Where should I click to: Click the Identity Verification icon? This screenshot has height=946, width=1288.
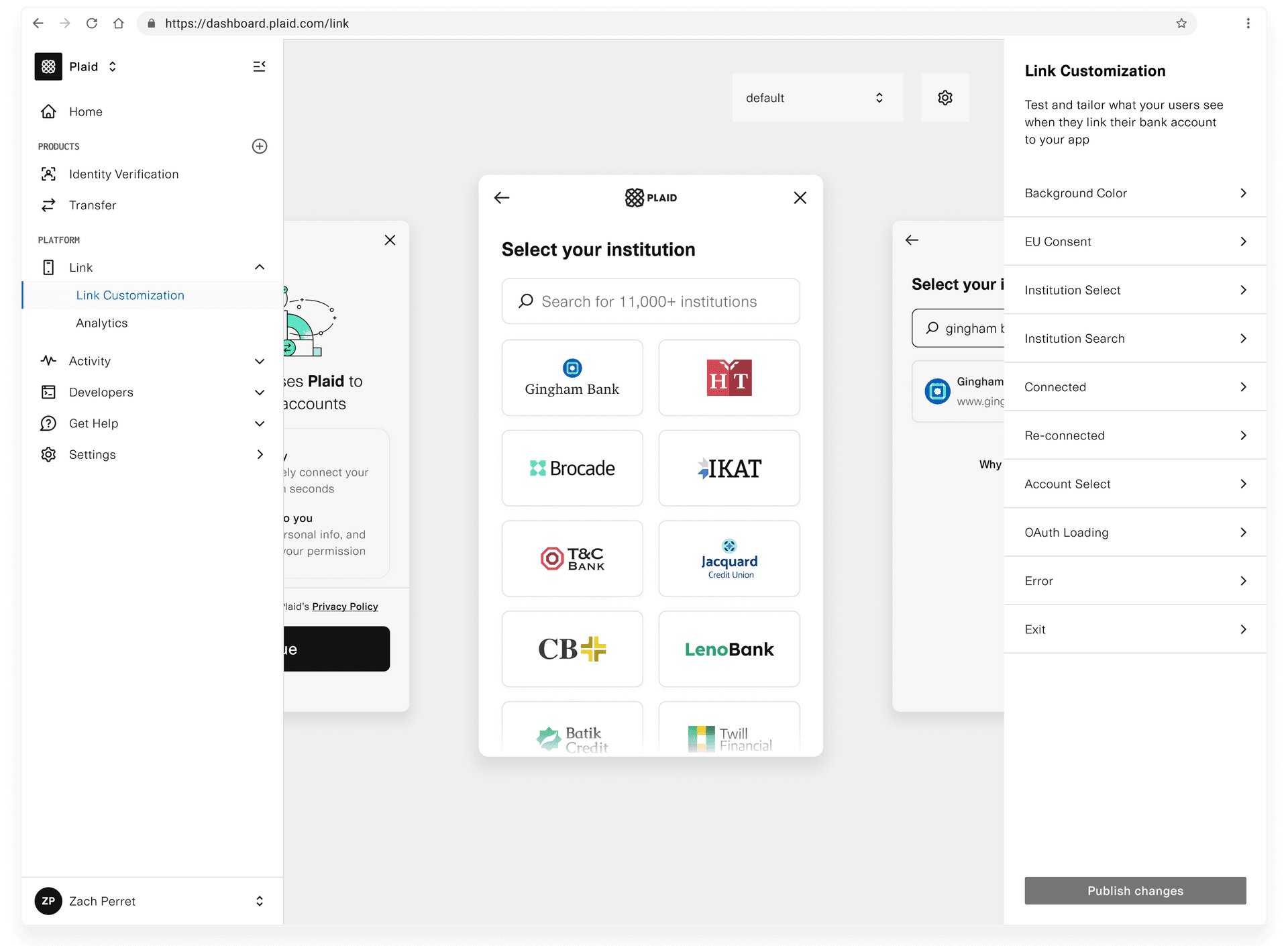point(48,173)
